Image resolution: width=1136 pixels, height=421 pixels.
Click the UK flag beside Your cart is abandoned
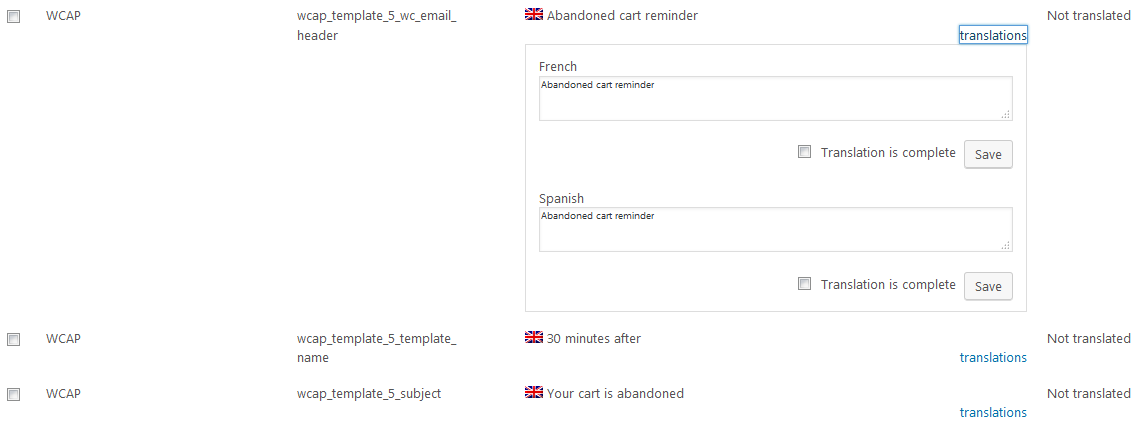[x=533, y=393]
